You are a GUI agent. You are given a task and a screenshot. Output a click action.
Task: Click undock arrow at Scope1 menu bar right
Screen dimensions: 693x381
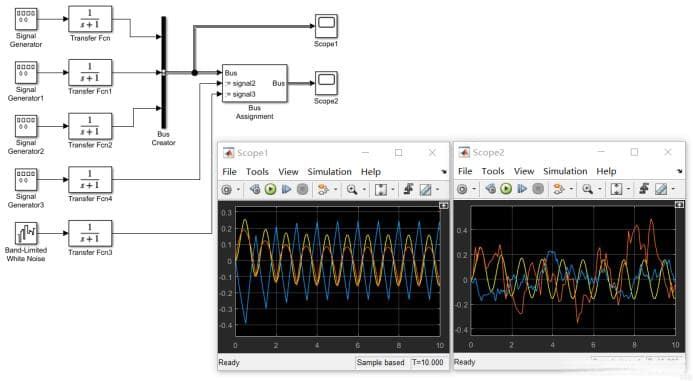click(444, 172)
